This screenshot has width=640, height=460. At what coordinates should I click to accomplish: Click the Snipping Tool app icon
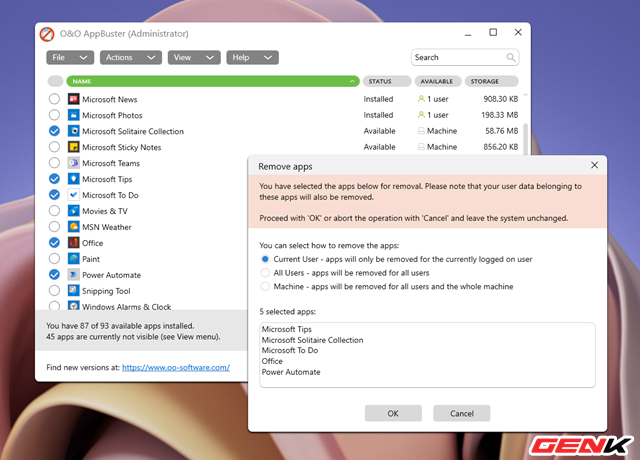(x=73, y=290)
